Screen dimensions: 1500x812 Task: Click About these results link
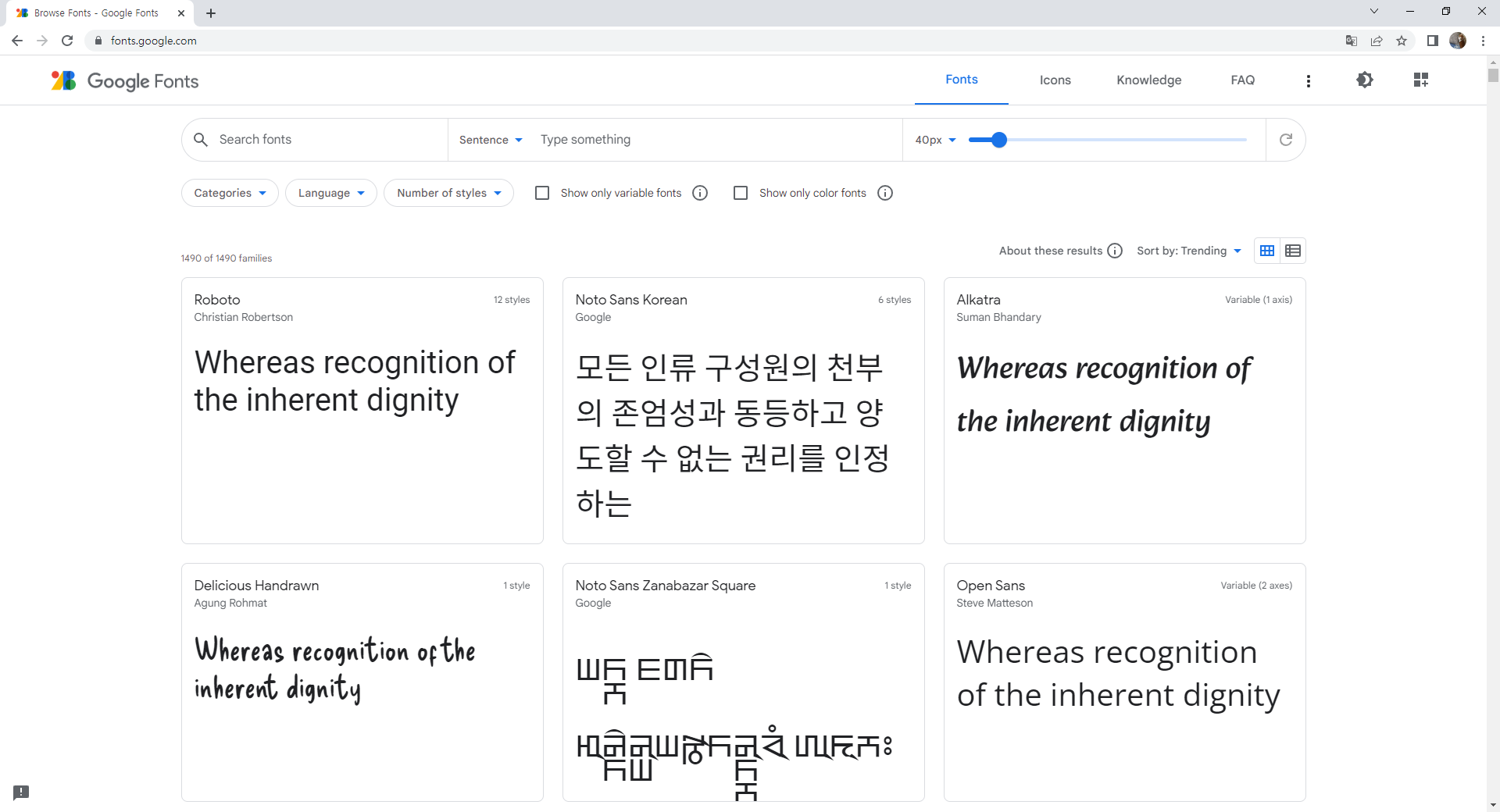pyautogui.click(x=1051, y=251)
